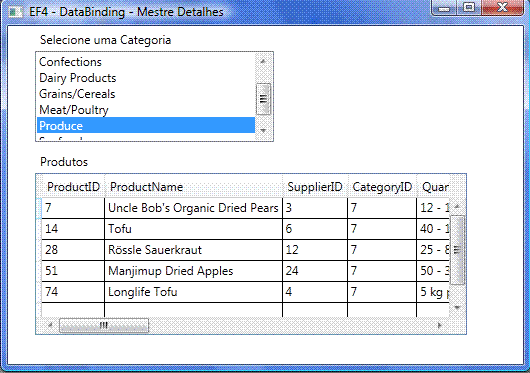Viewport: 530px width, 373px height.
Task: Select Confections in the category list
Action: (146, 62)
